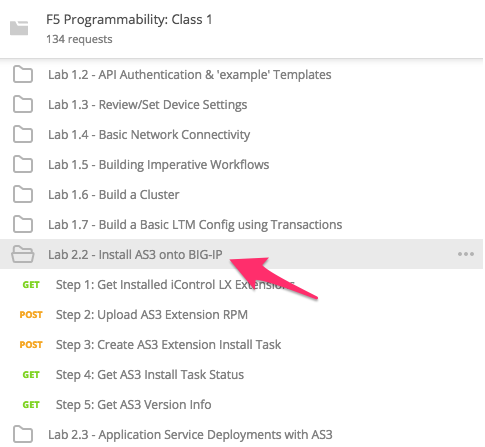
Task: Click the Lab 1.6 - Build a Cluster label
Action: [x=114, y=195]
